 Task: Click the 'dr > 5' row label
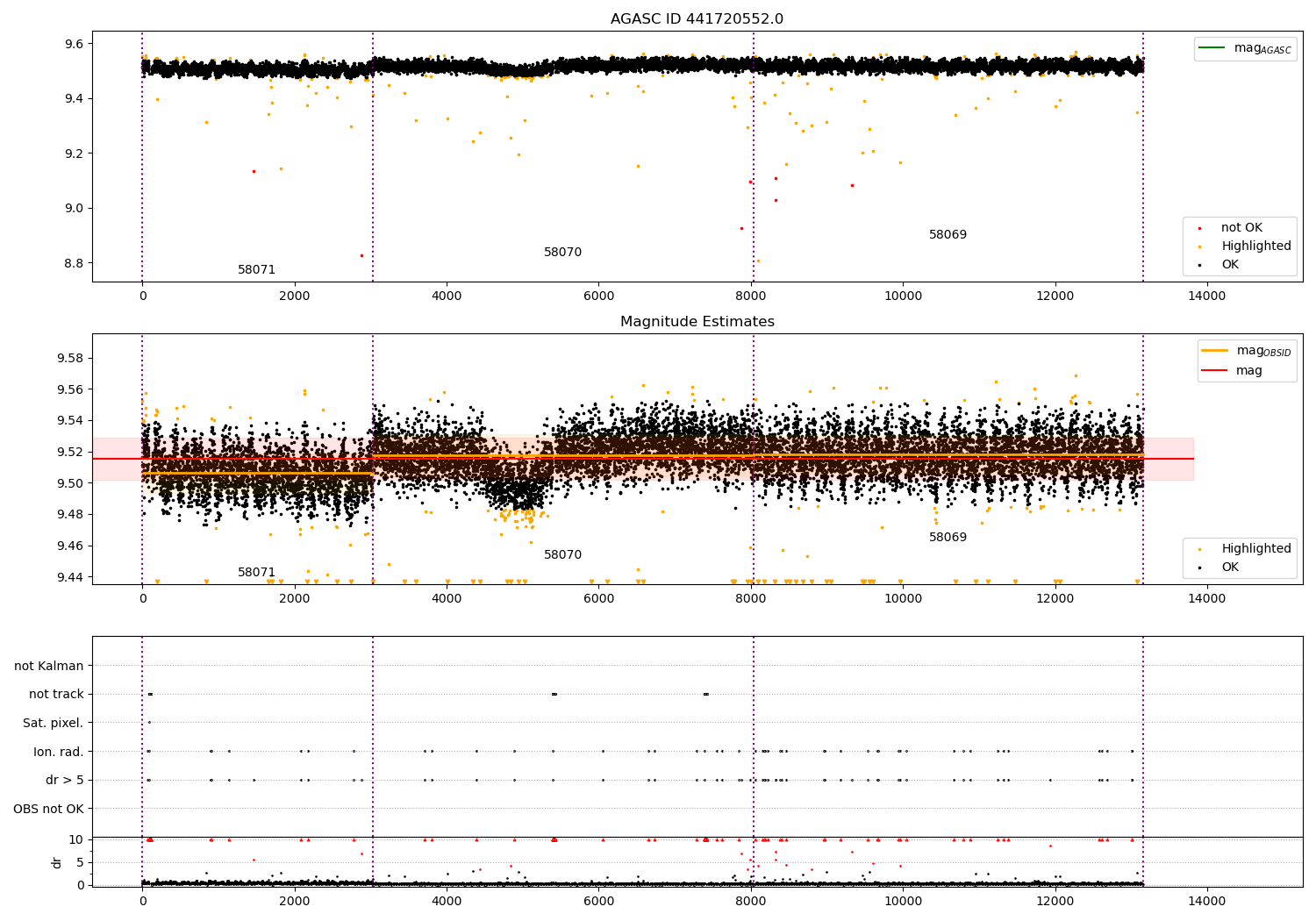coord(65,781)
